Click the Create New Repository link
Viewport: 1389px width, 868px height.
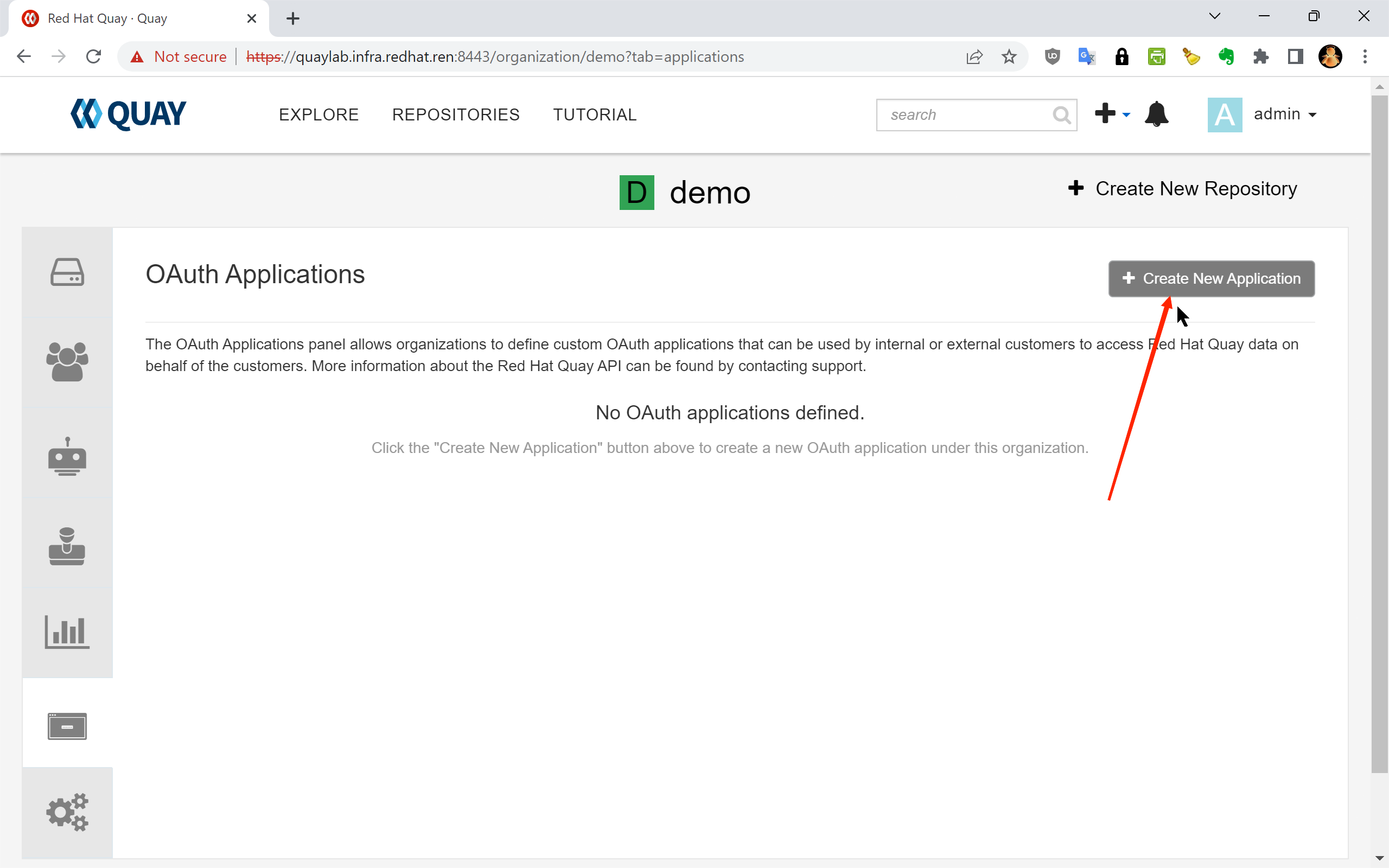click(x=1183, y=189)
